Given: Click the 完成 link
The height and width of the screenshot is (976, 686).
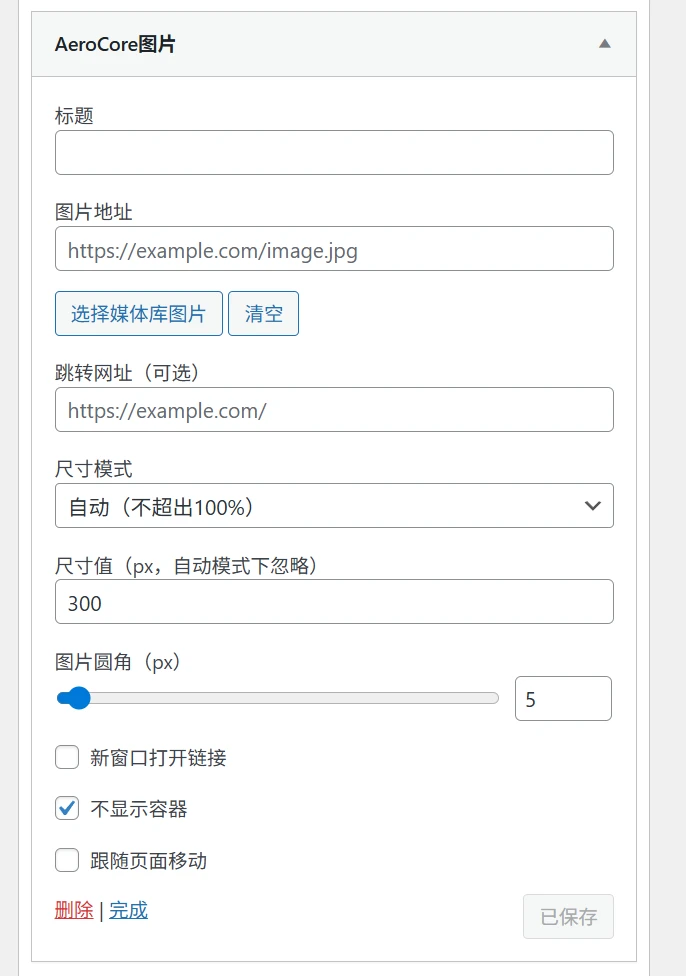Looking at the screenshot, I should pos(128,910).
